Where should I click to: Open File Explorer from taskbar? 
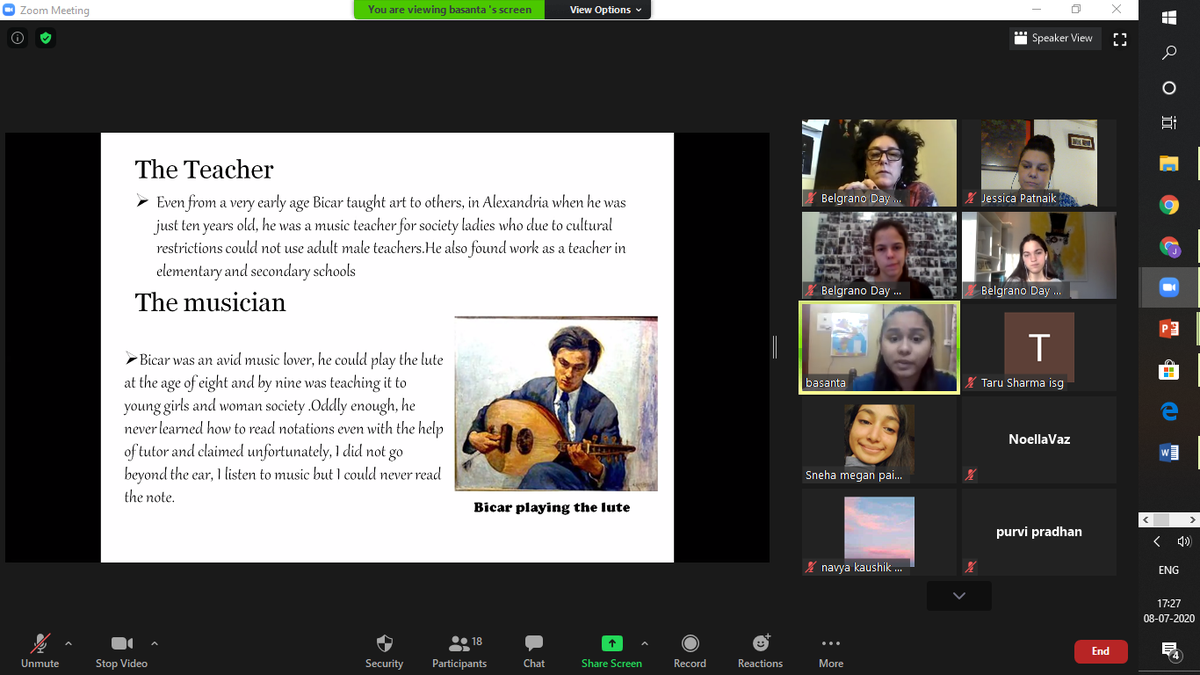[1169, 163]
